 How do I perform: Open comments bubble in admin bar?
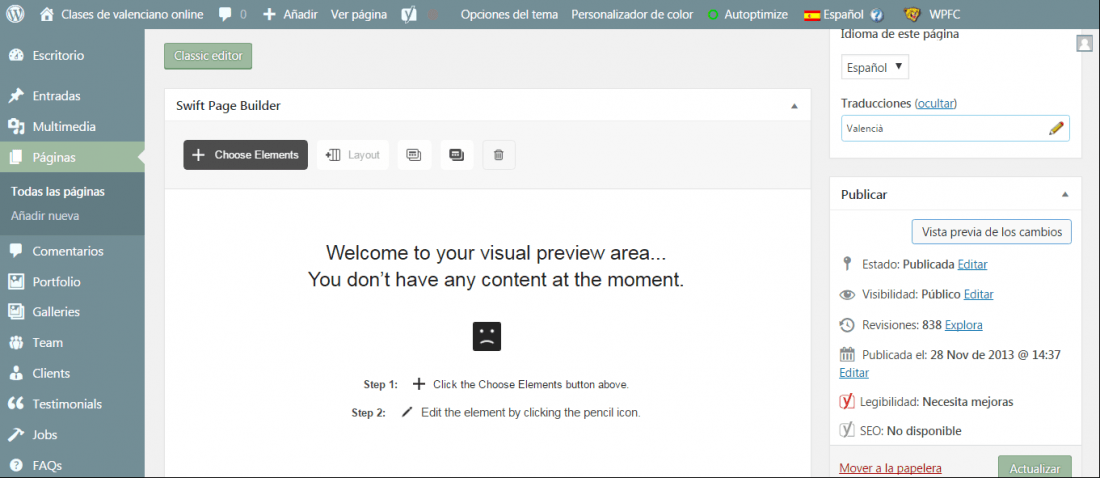click(x=225, y=14)
